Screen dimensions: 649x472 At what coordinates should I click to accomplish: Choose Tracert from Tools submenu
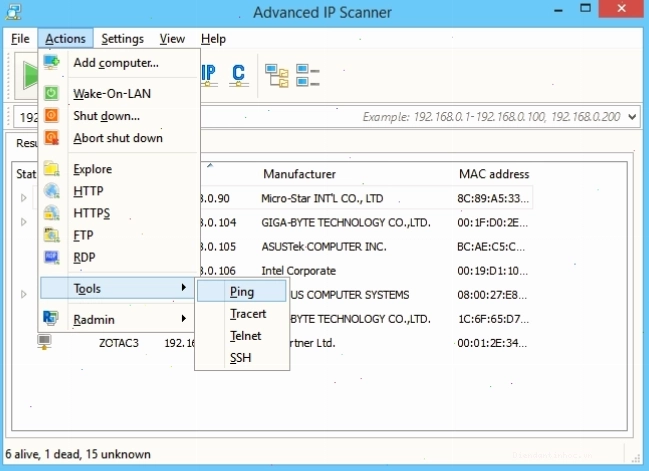(242, 314)
